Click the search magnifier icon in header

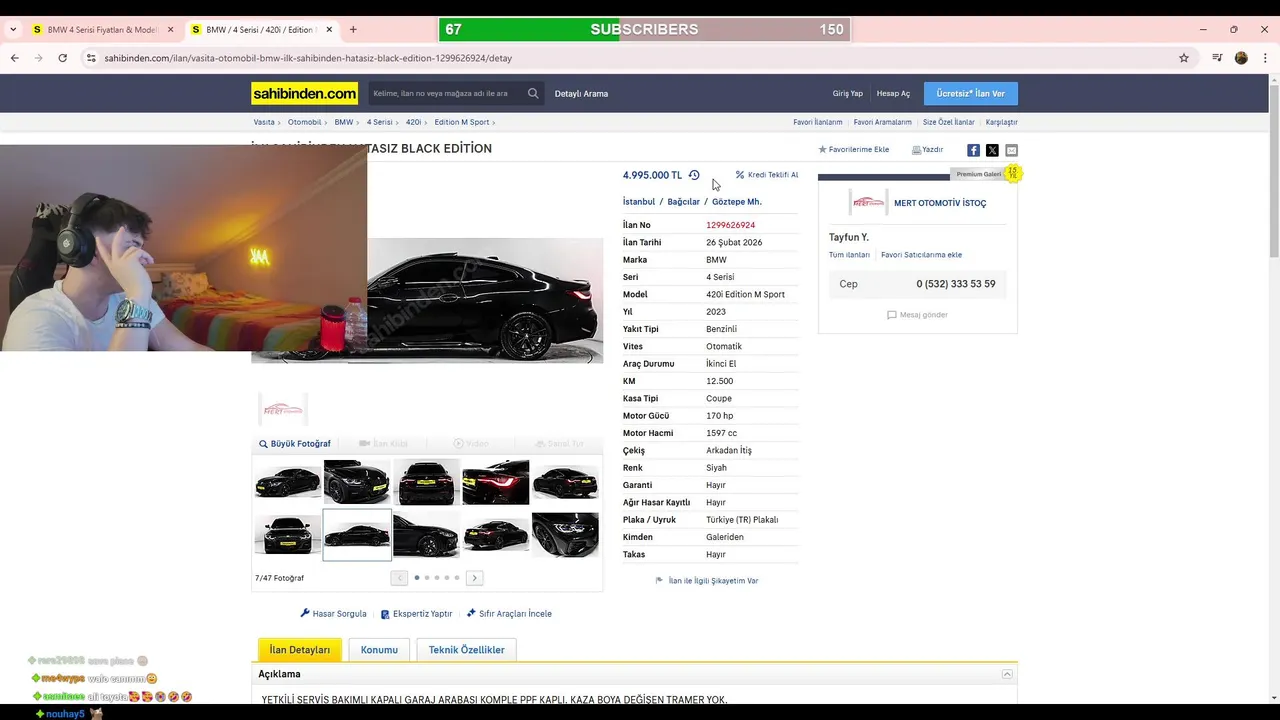tap(533, 93)
